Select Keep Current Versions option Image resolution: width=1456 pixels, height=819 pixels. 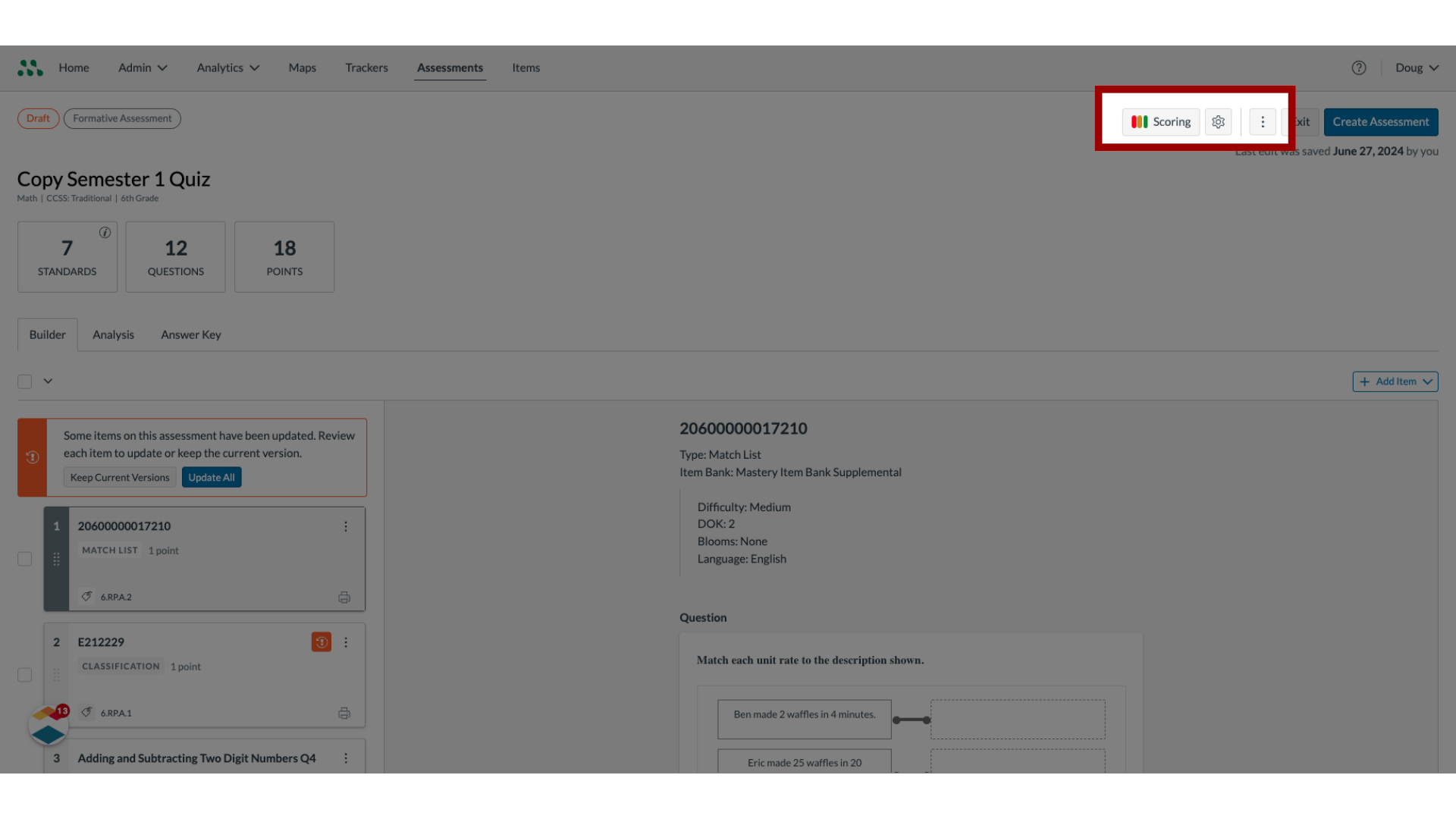tap(119, 477)
